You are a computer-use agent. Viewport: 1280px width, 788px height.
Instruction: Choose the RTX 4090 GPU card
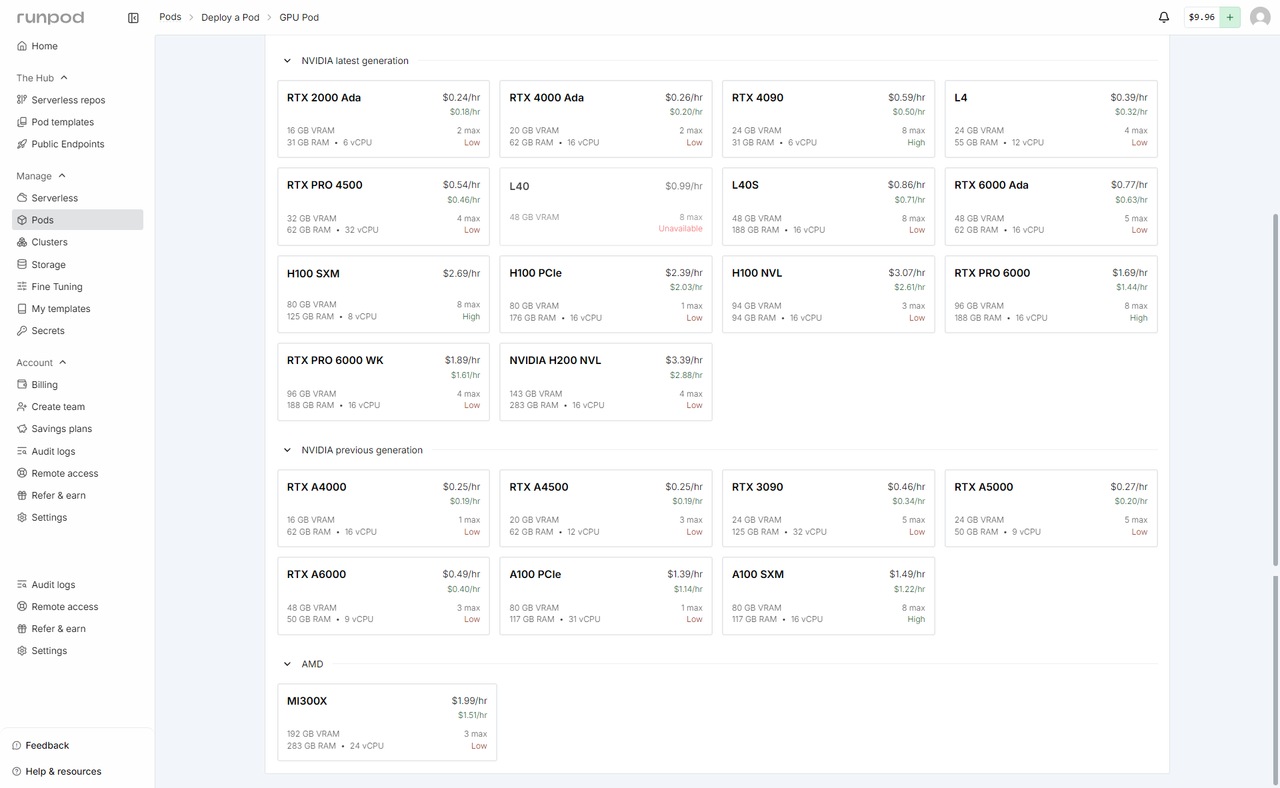828,119
